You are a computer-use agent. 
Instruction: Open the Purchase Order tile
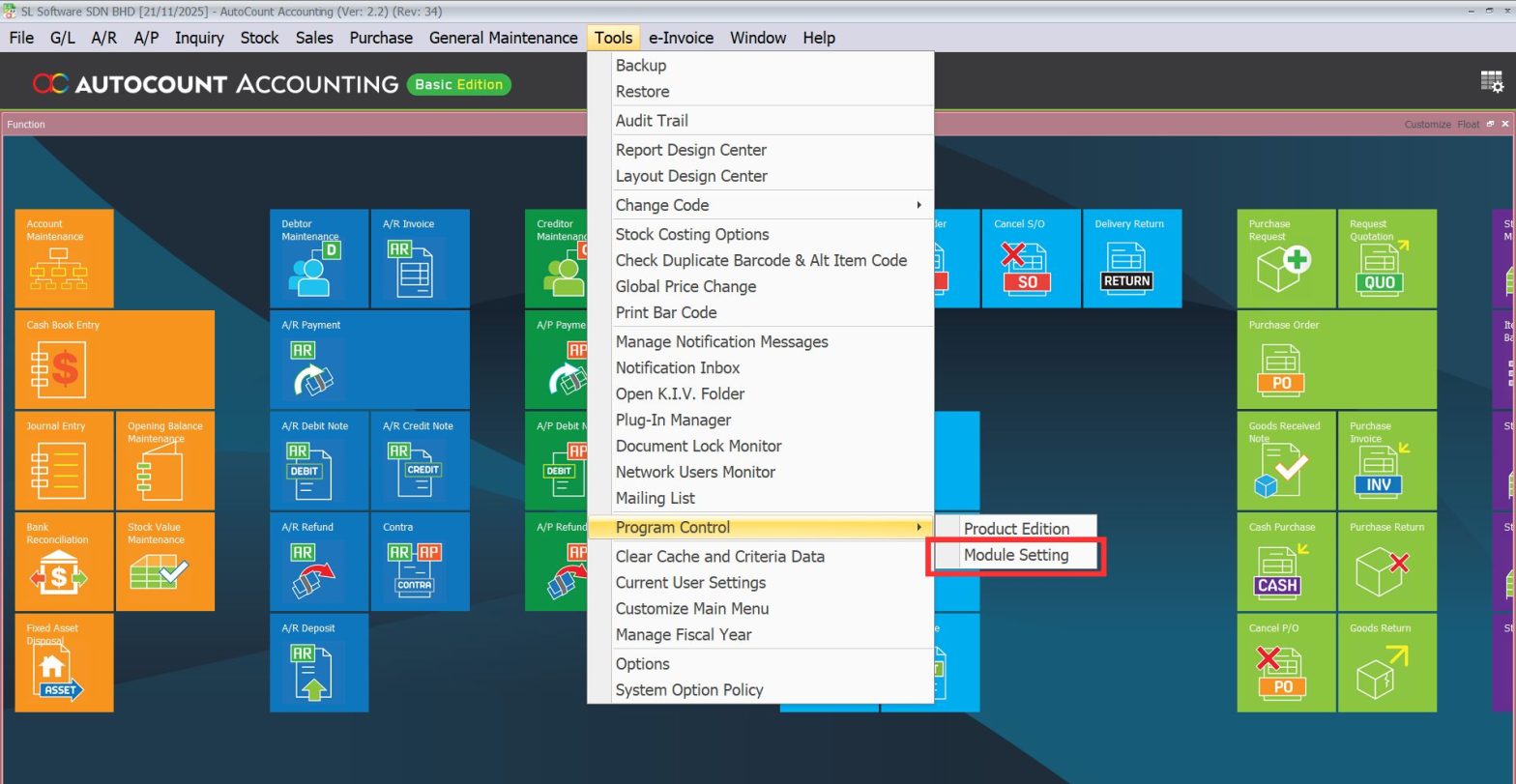[x=1336, y=360]
